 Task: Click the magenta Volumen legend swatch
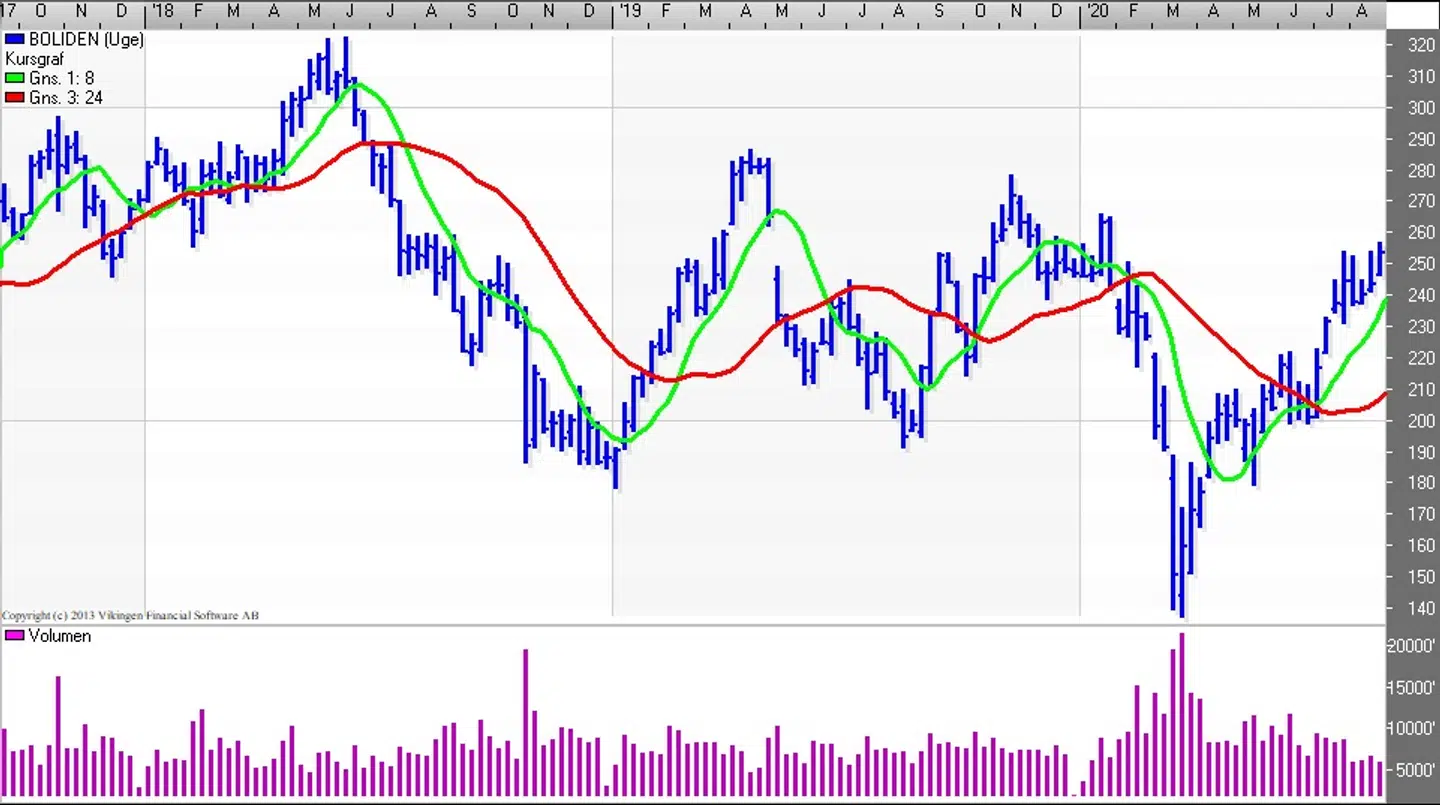coord(15,636)
